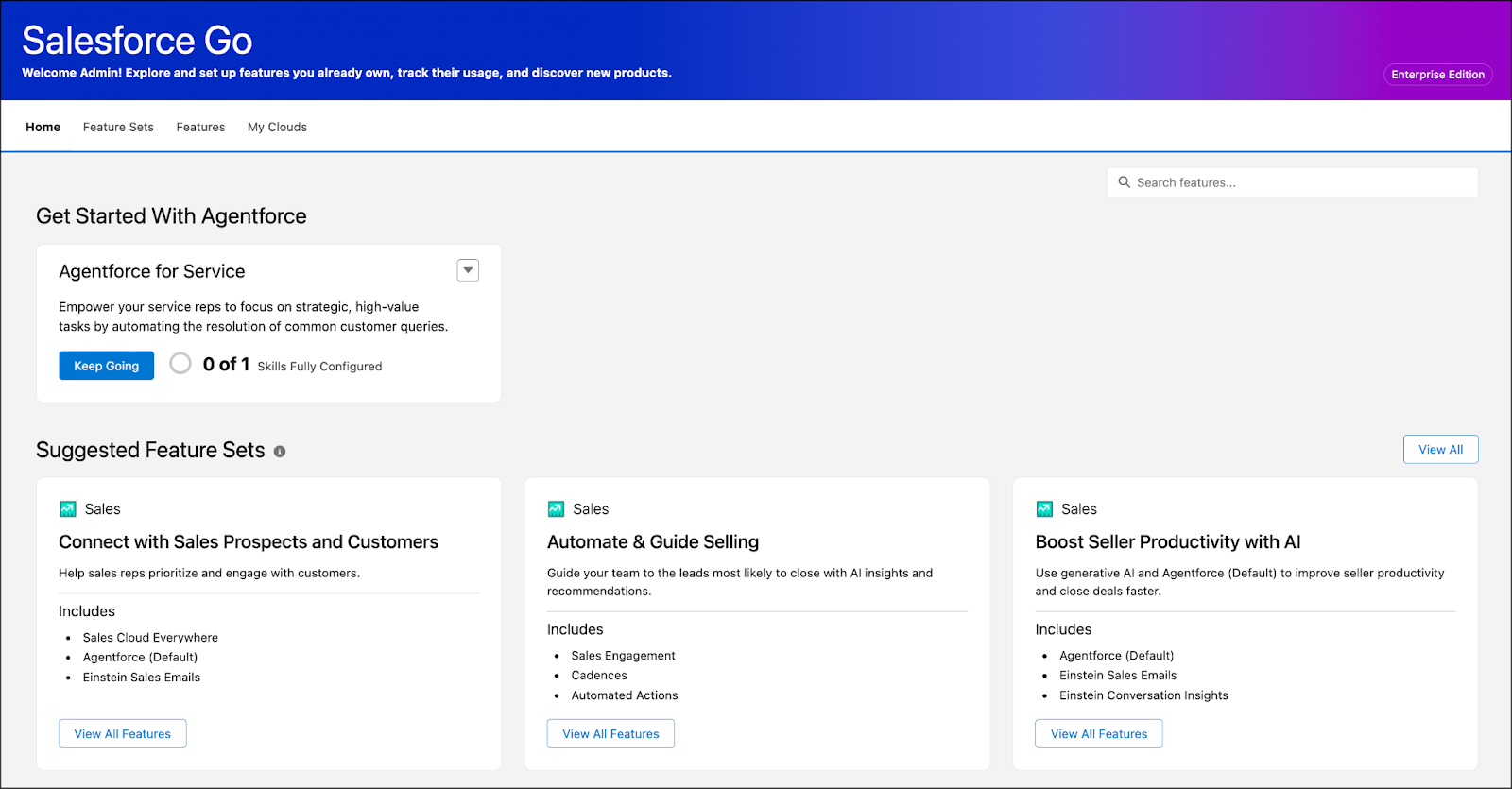Click Sales cloud icon on Boost Seller Productivity card

pyautogui.click(x=1044, y=509)
